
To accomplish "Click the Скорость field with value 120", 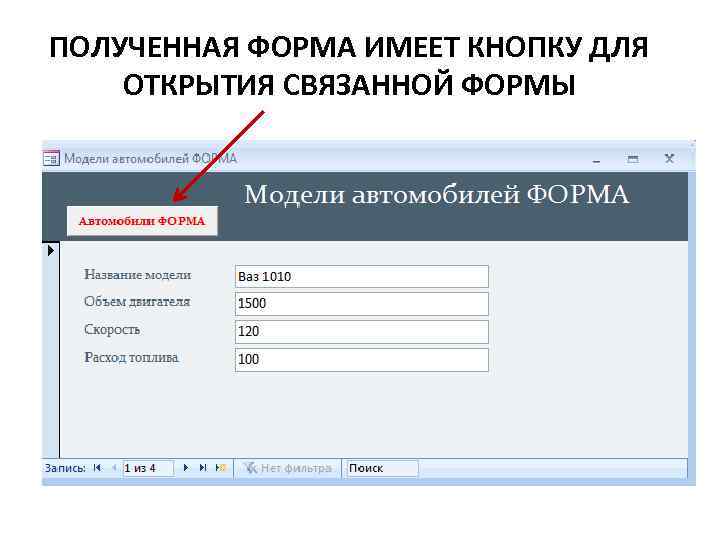I will (x=362, y=332).
